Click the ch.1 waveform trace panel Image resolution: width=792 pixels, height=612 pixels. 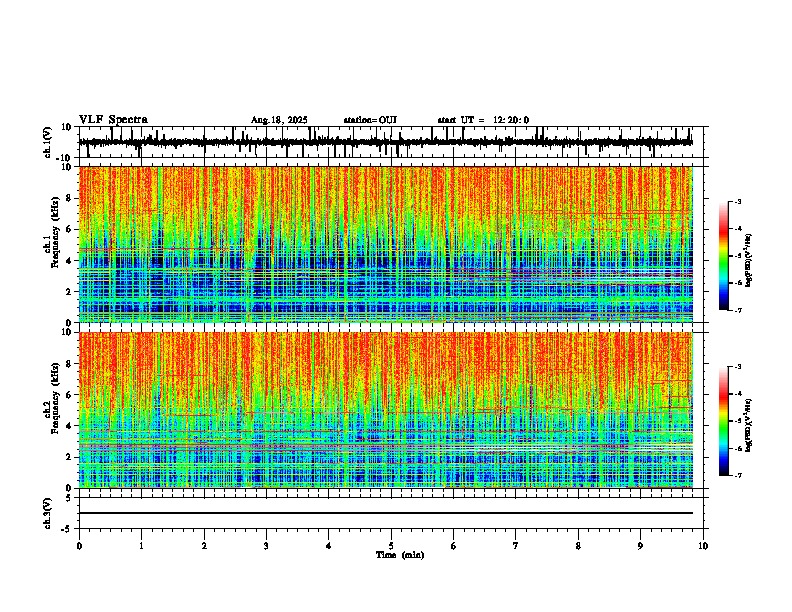390,142
